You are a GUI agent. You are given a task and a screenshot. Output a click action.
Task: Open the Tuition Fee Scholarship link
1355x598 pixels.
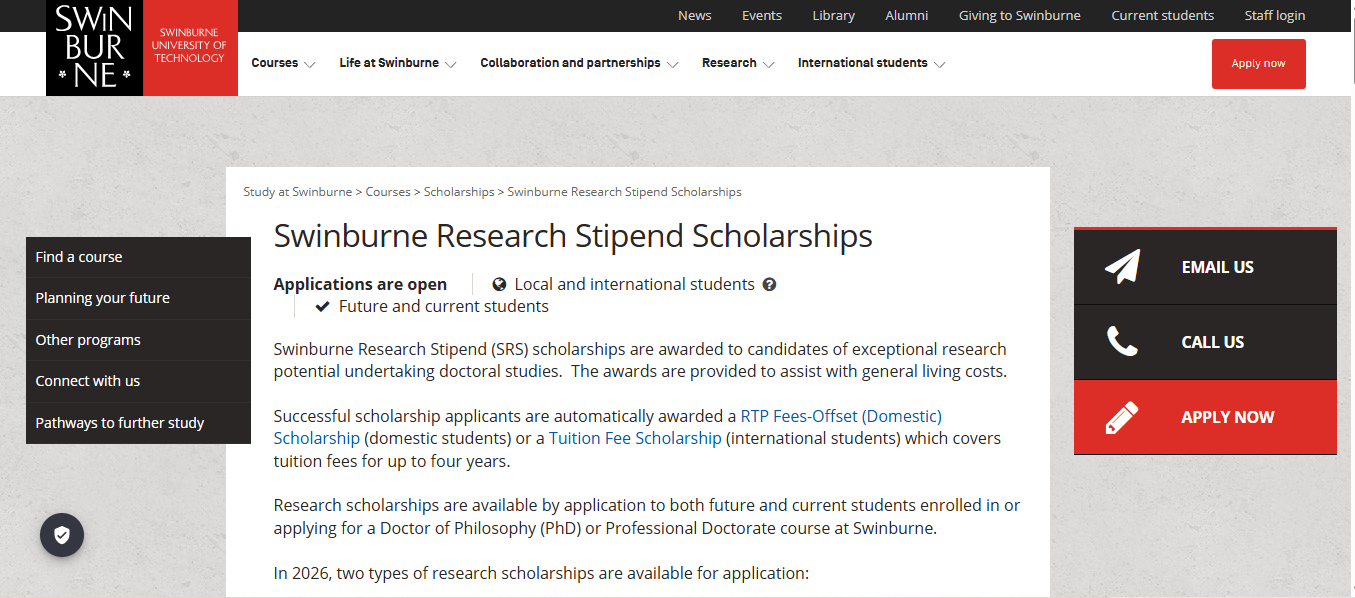click(x=635, y=438)
